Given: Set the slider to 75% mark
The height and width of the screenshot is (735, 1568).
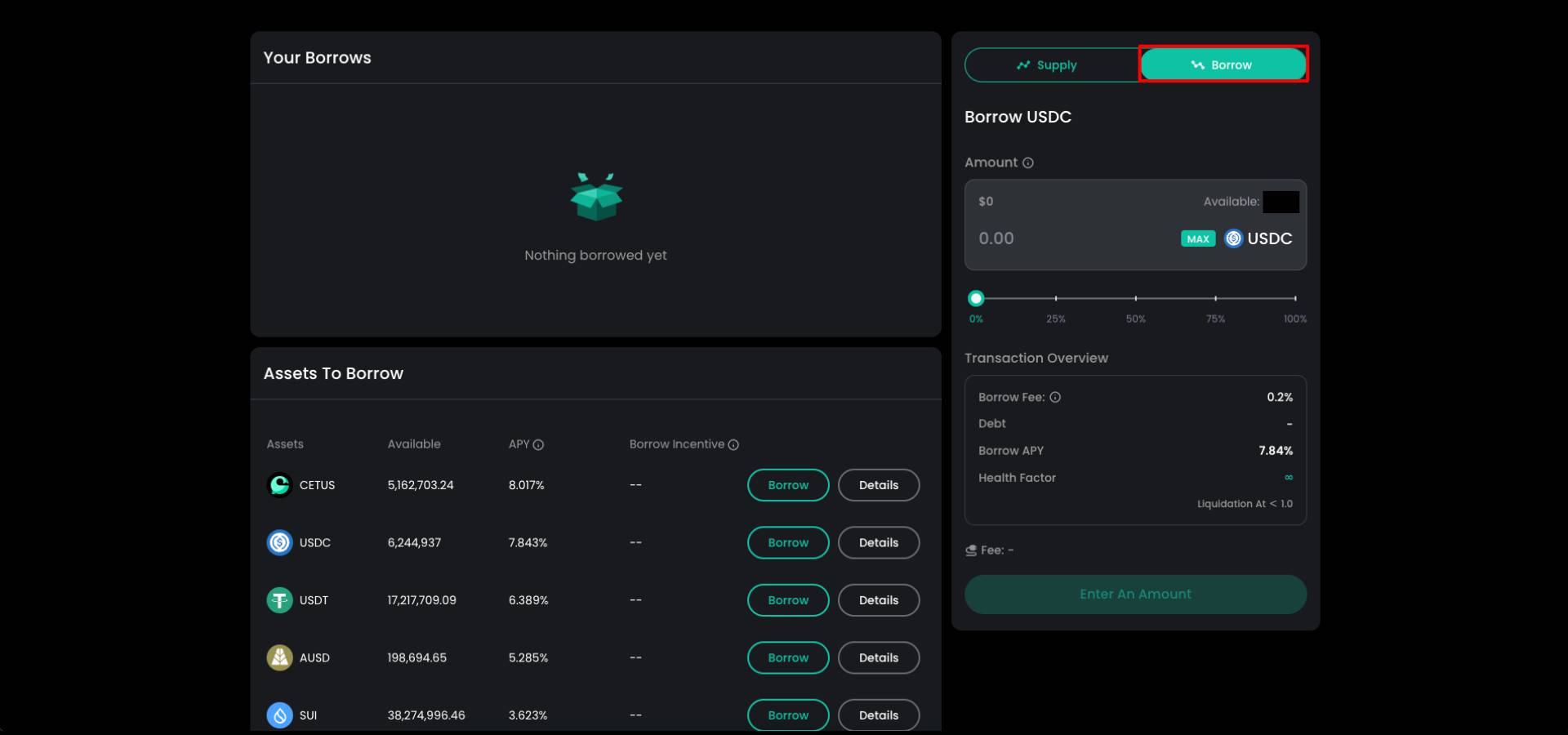Looking at the screenshot, I should [x=1215, y=298].
